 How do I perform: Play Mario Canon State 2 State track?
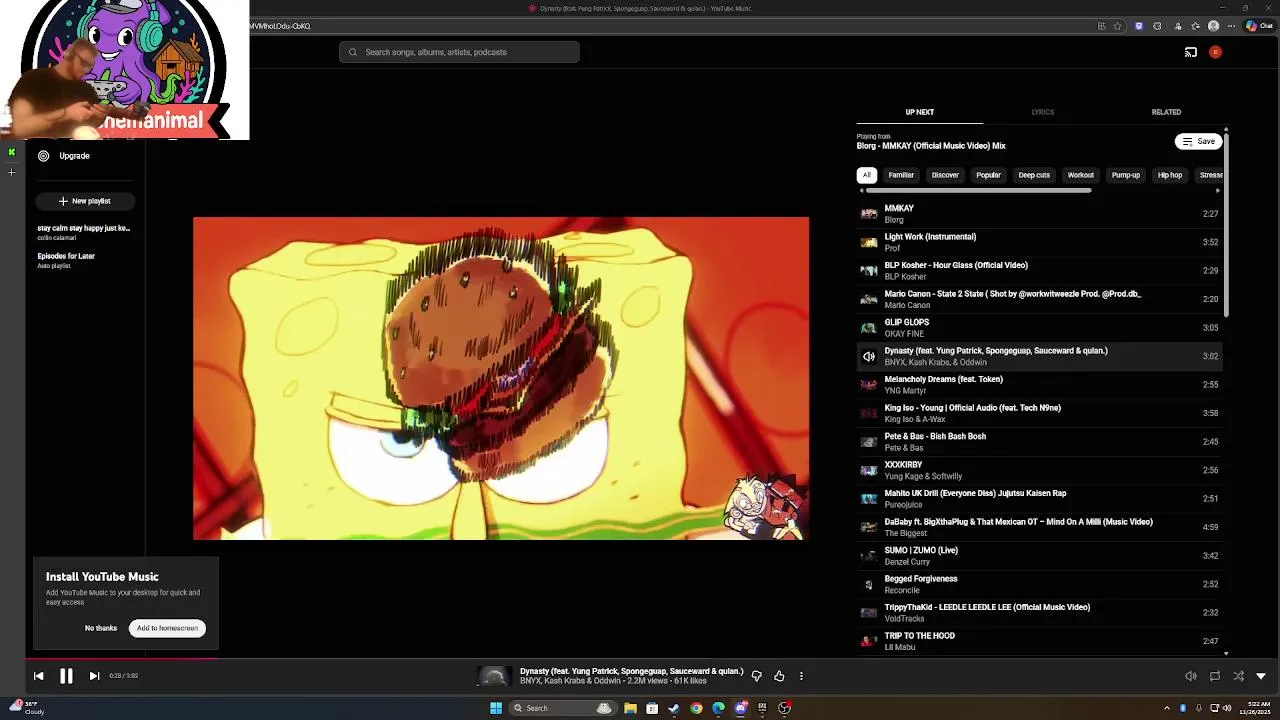[1039, 299]
